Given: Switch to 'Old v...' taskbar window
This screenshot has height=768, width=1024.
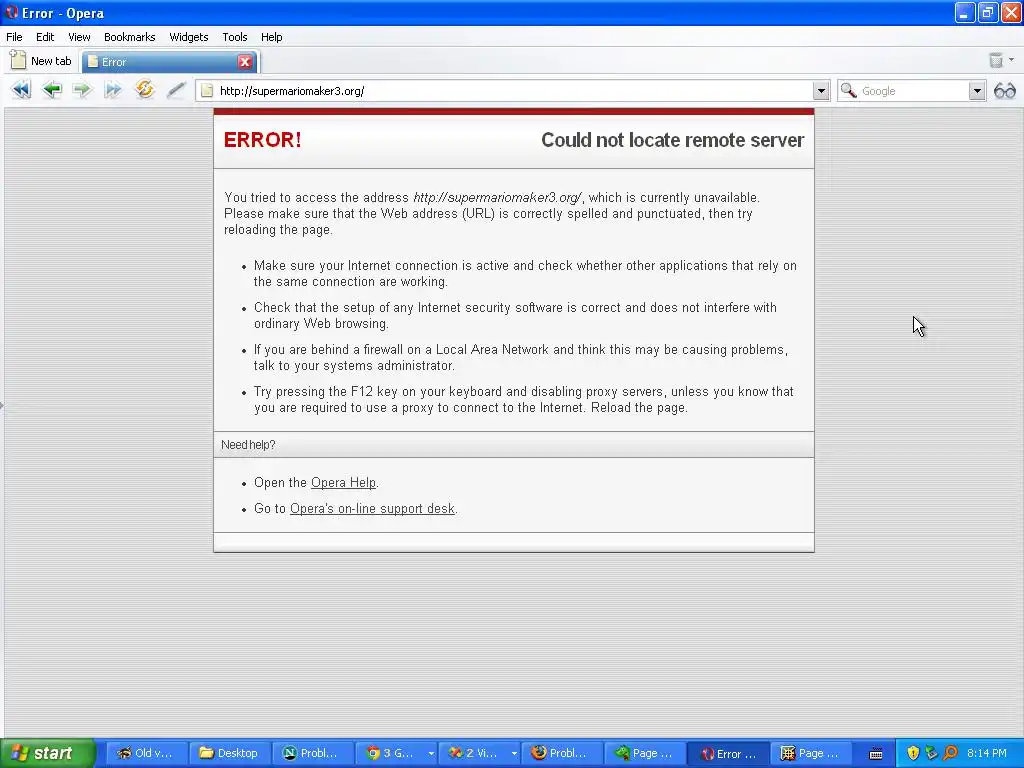Looking at the screenshot, I should click(146, 753).
